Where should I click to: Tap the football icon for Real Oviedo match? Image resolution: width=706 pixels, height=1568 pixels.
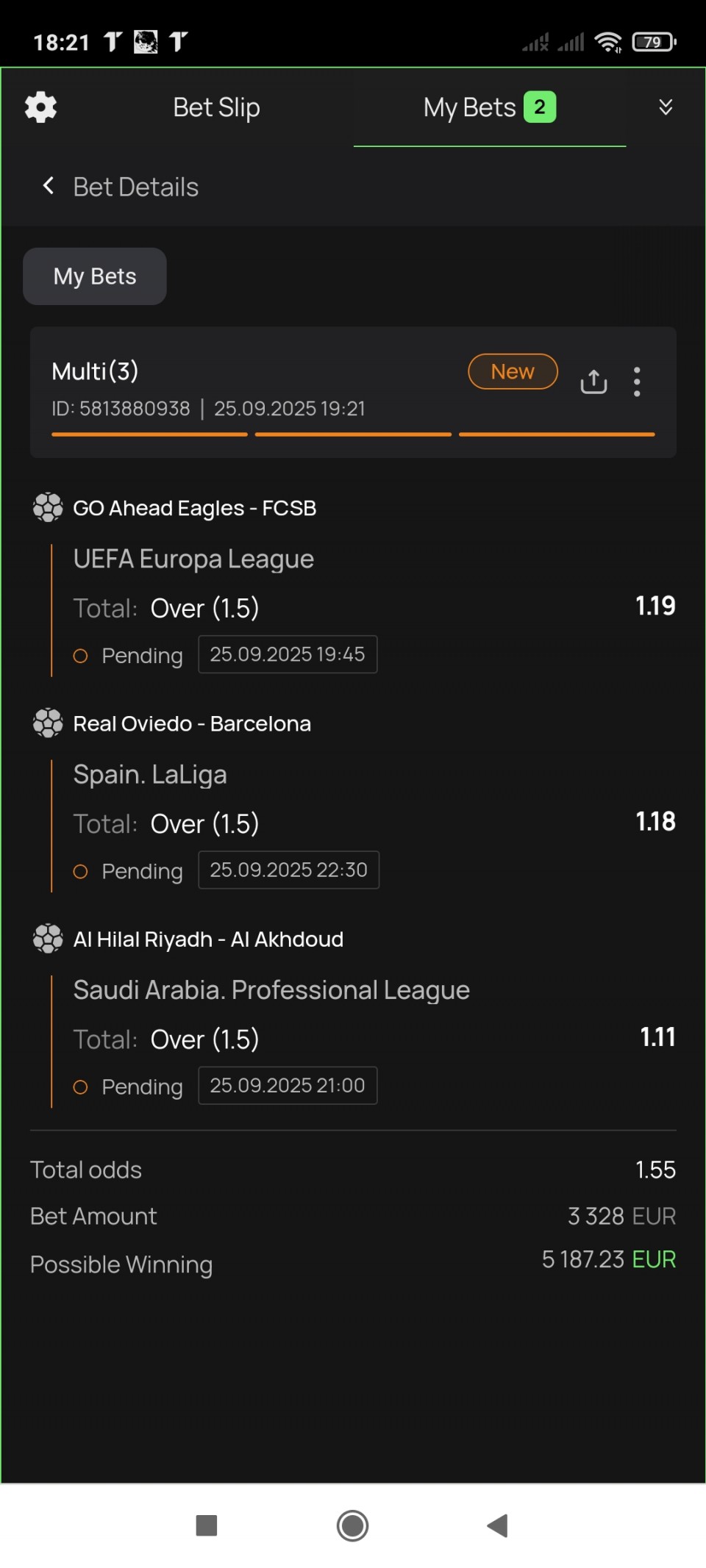[x=48, y=723]
